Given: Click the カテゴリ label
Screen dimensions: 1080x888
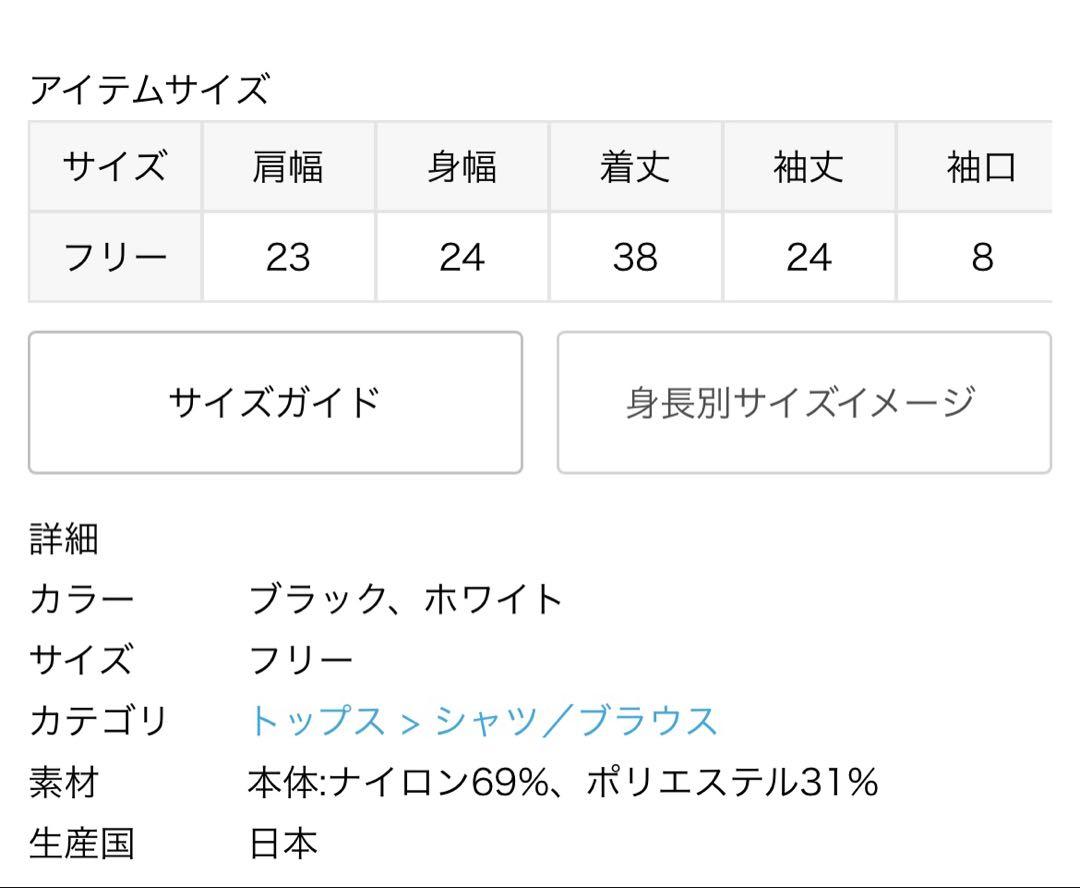Looking at the screenshot, I should click(98, 721).
